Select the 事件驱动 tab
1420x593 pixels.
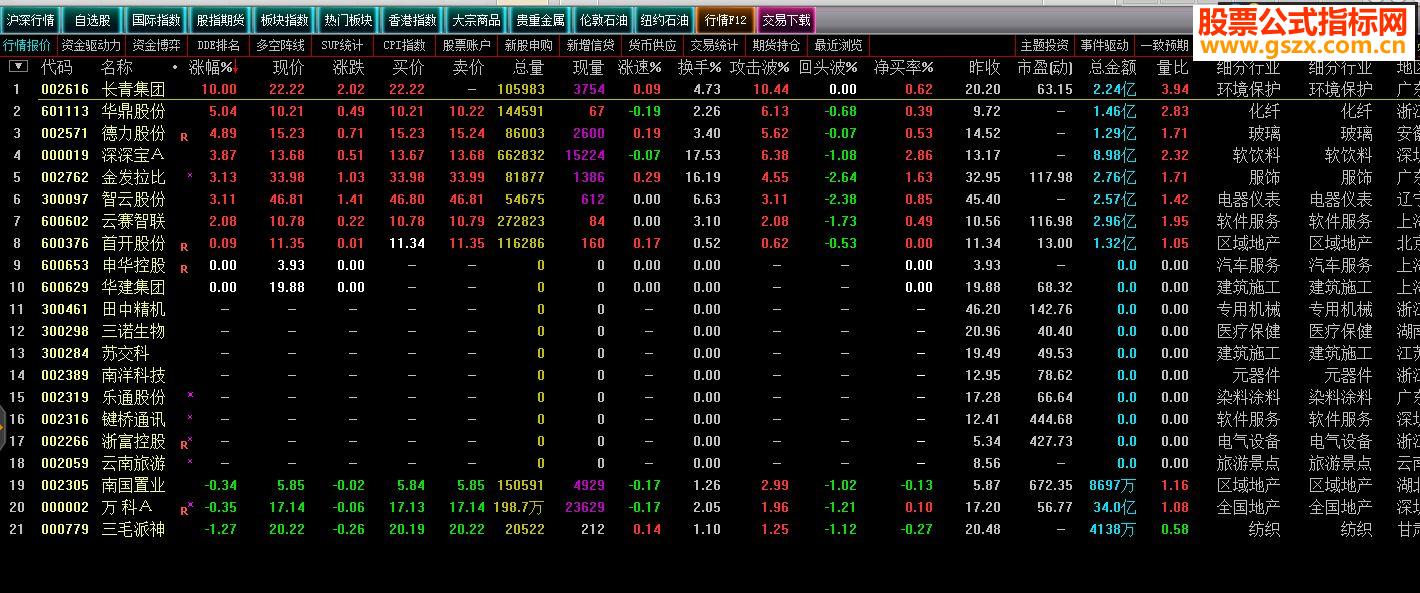(x=1105, y=45)
